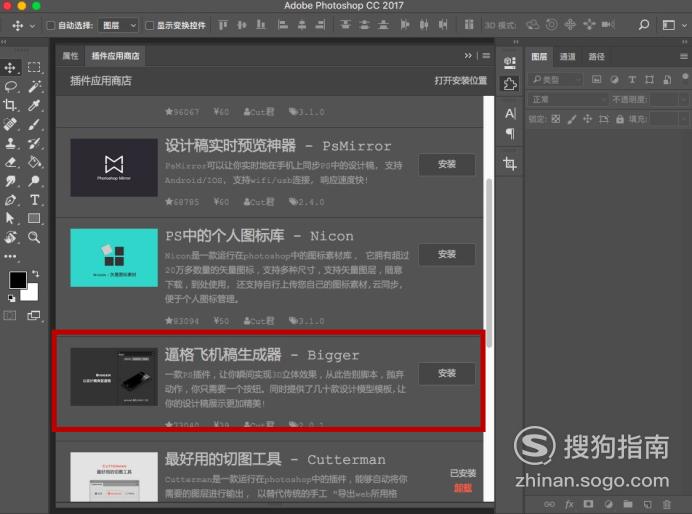The width and height of the screenshot is (692, 514).
Task: Select the Clone Stamp tool
Action: tap(10, 143)
